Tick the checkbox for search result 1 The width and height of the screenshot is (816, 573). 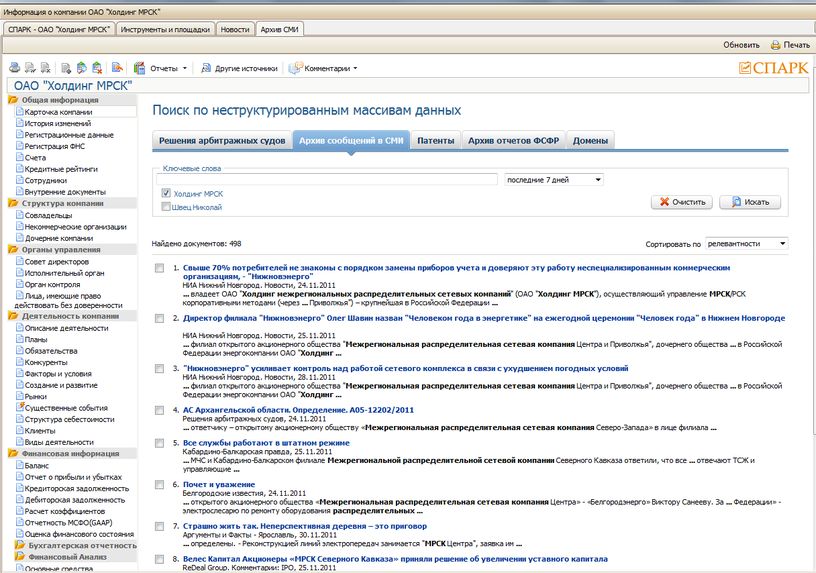tap(160, 268)
